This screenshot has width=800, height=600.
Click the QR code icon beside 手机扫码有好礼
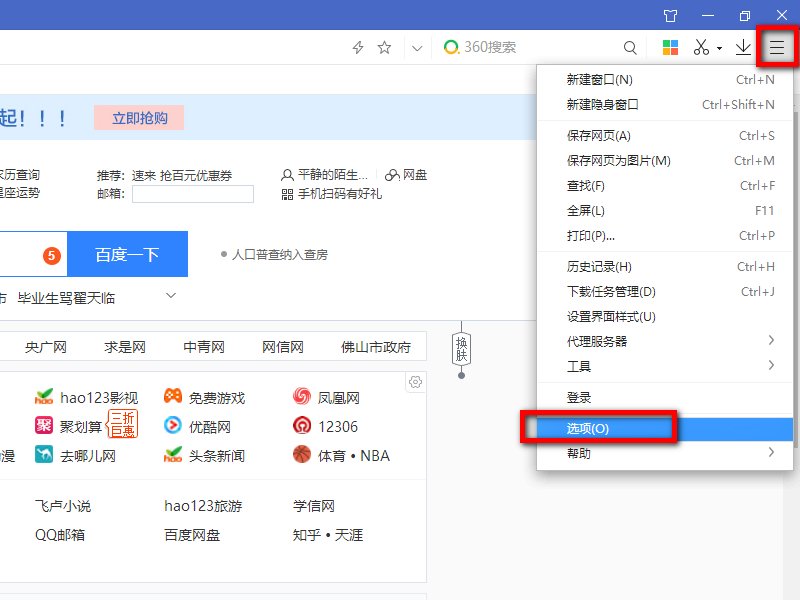coord(287,195)
